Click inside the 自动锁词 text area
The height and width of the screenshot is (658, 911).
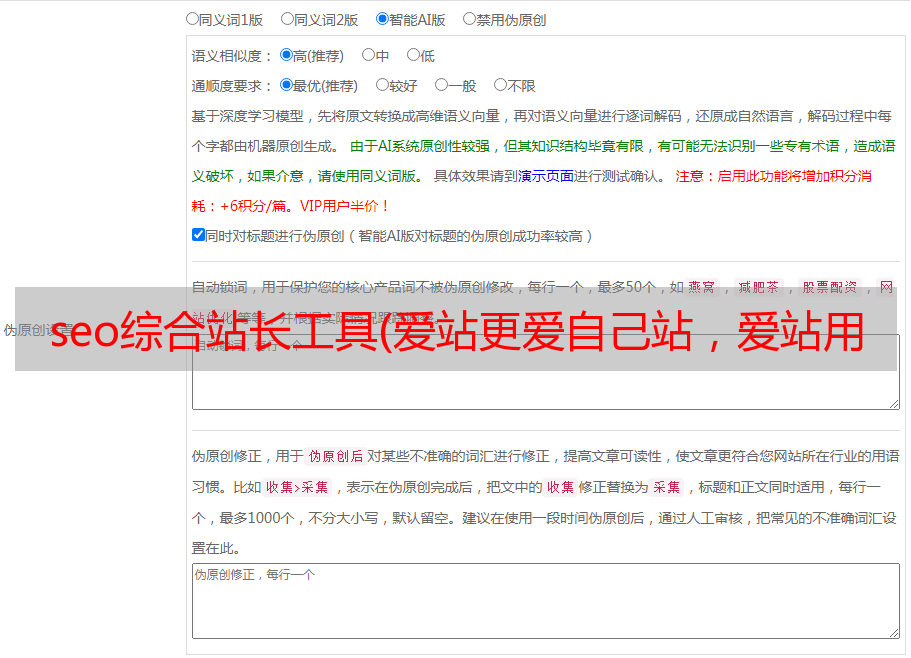tap(546, 389)
